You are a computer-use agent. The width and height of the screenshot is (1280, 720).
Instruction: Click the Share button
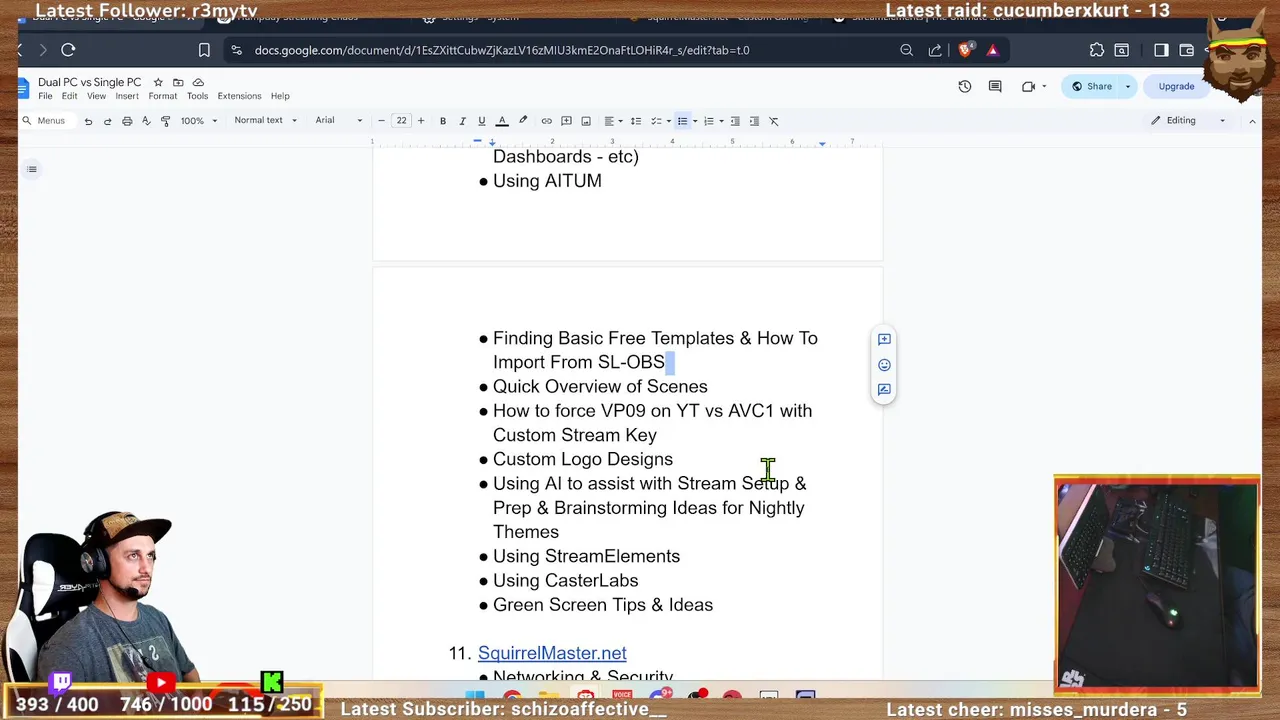click(1091, 87)
